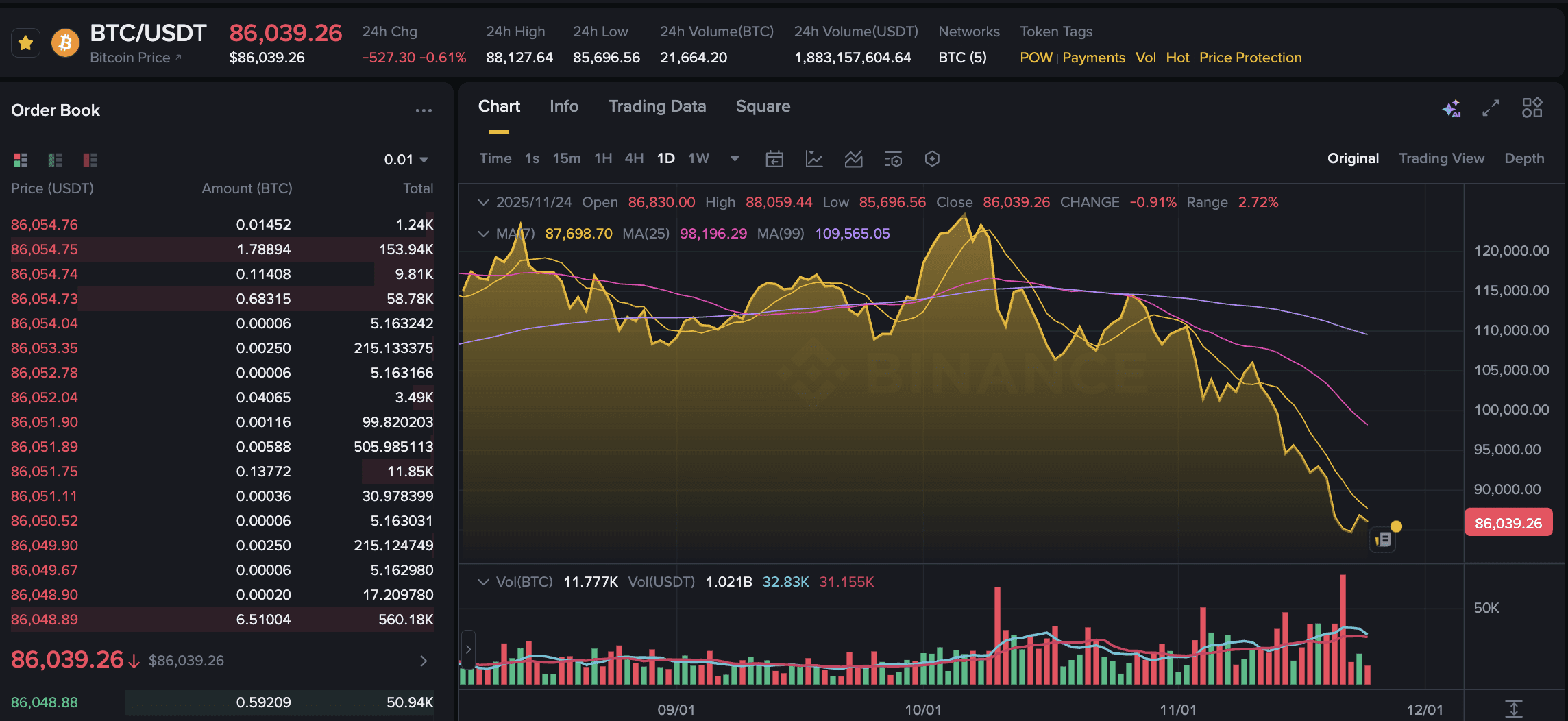
Task: Open the chart settings list icon
Action: [x=893, y=159]
